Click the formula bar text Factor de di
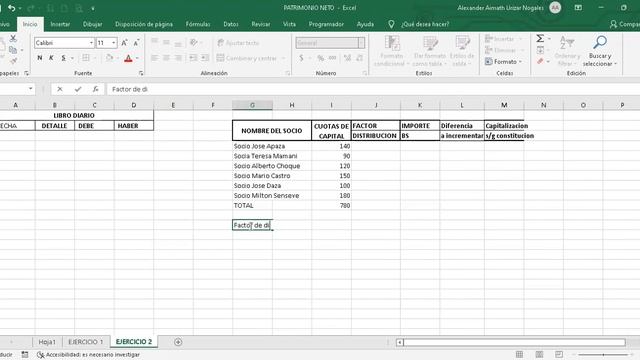This screenshot has height=360, width=640. (130, 89)
